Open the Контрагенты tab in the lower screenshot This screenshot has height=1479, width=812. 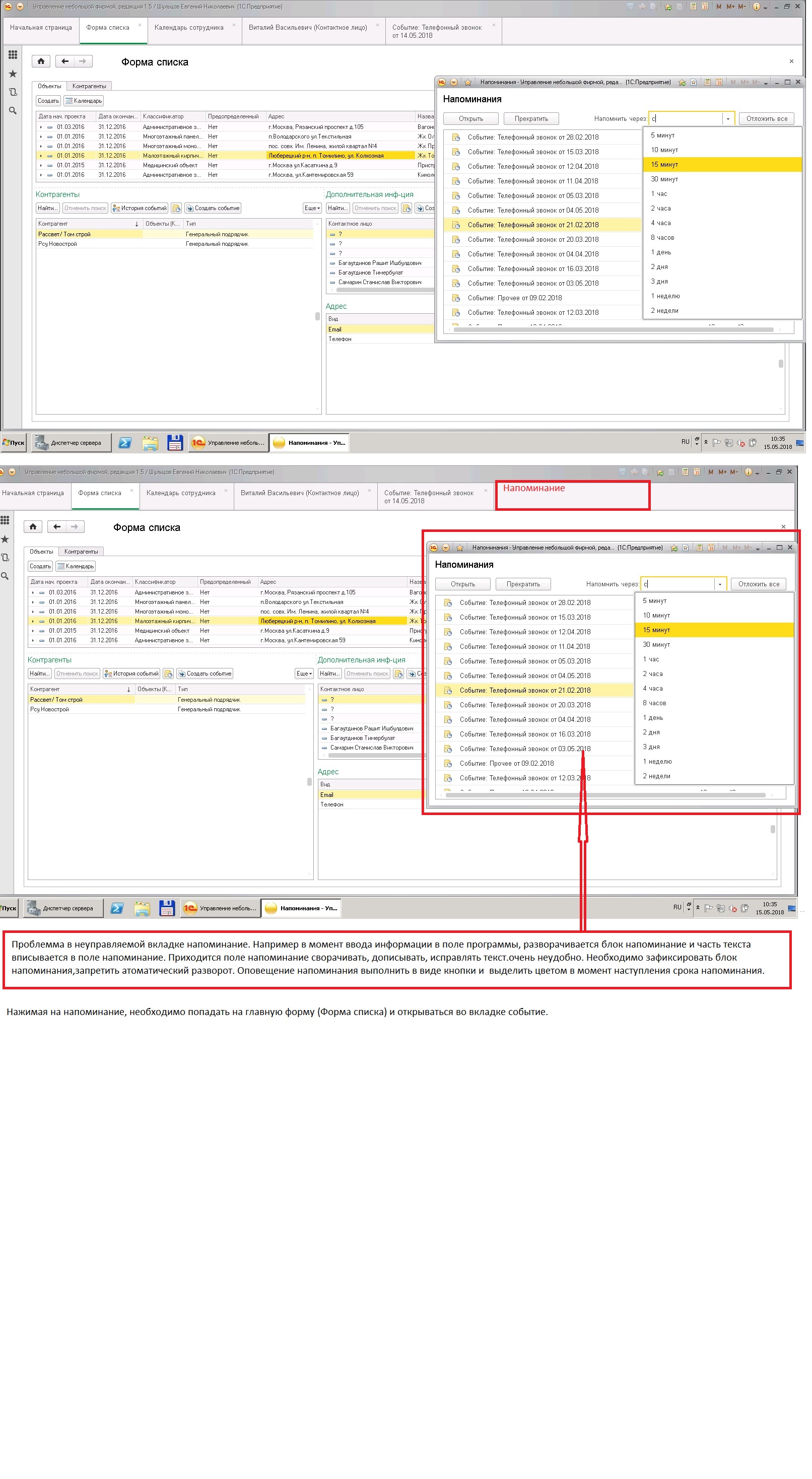tap(81, 551)
